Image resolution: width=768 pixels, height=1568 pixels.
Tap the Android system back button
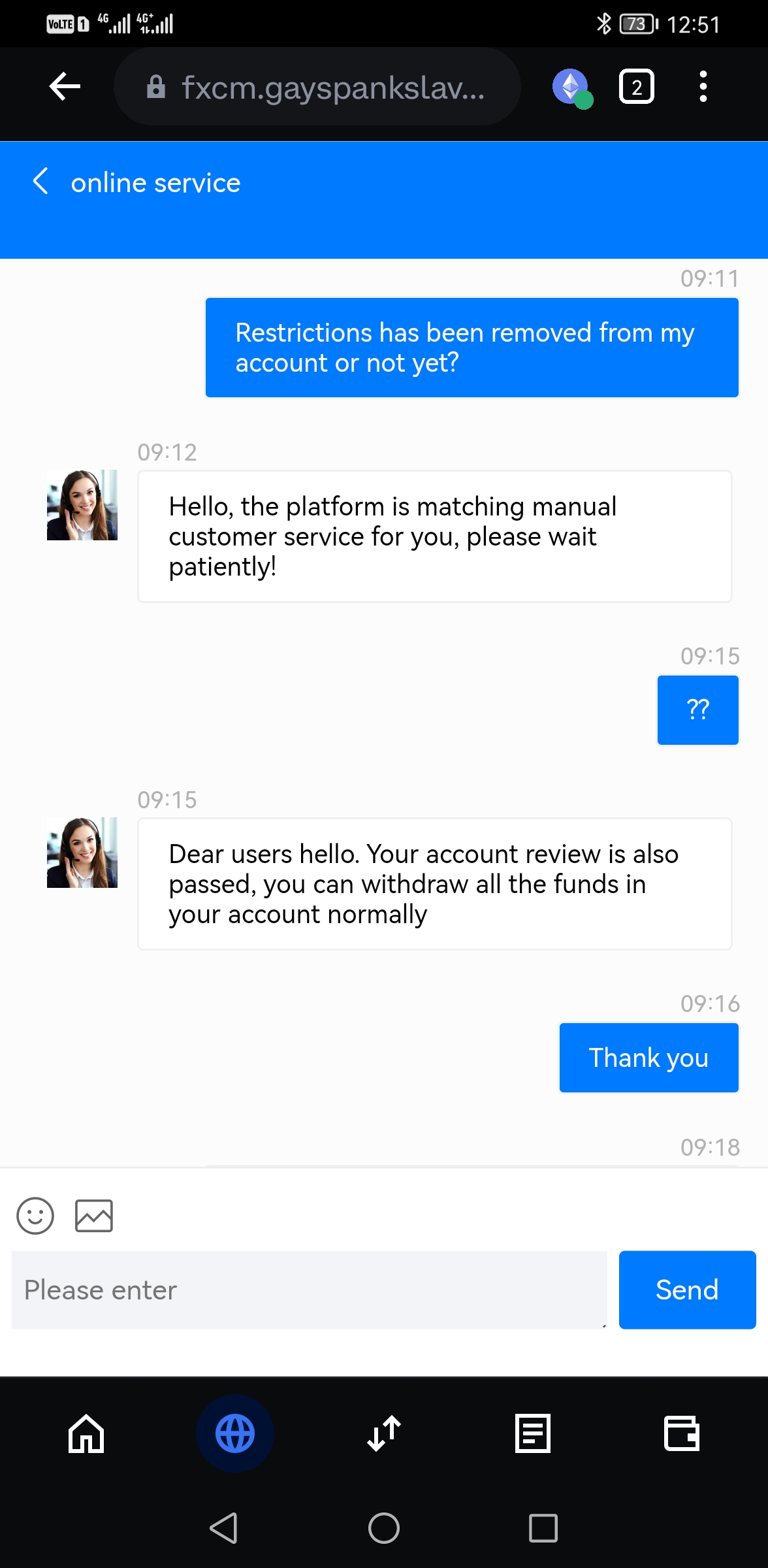coord(223,1528)
